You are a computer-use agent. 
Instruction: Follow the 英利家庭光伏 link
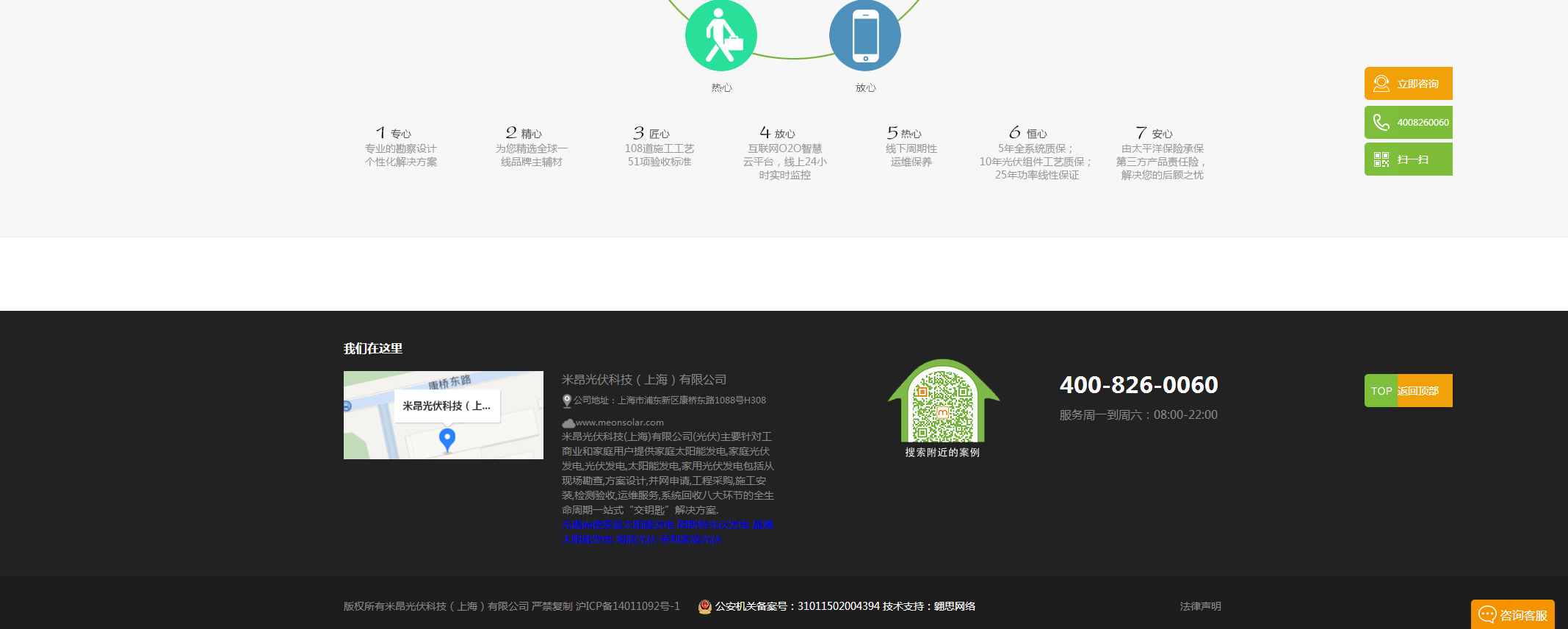pyautogui.click(x=691, y=539)
